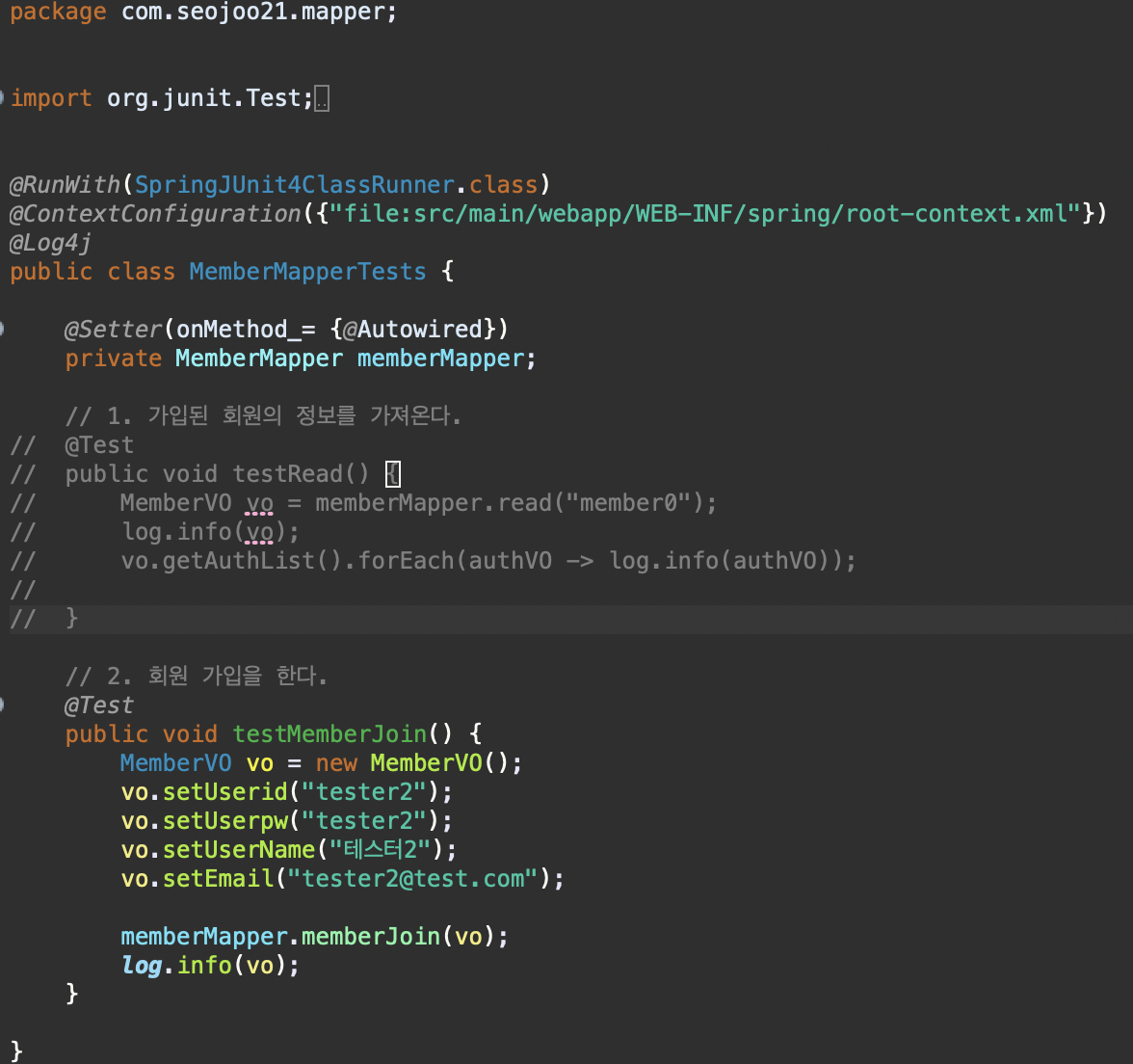Viewport: 1133px width, 1064px height.
Task: Expand the folded imports box after org.junit.Test
Action: pyautogui.click(x=322, y=98)
